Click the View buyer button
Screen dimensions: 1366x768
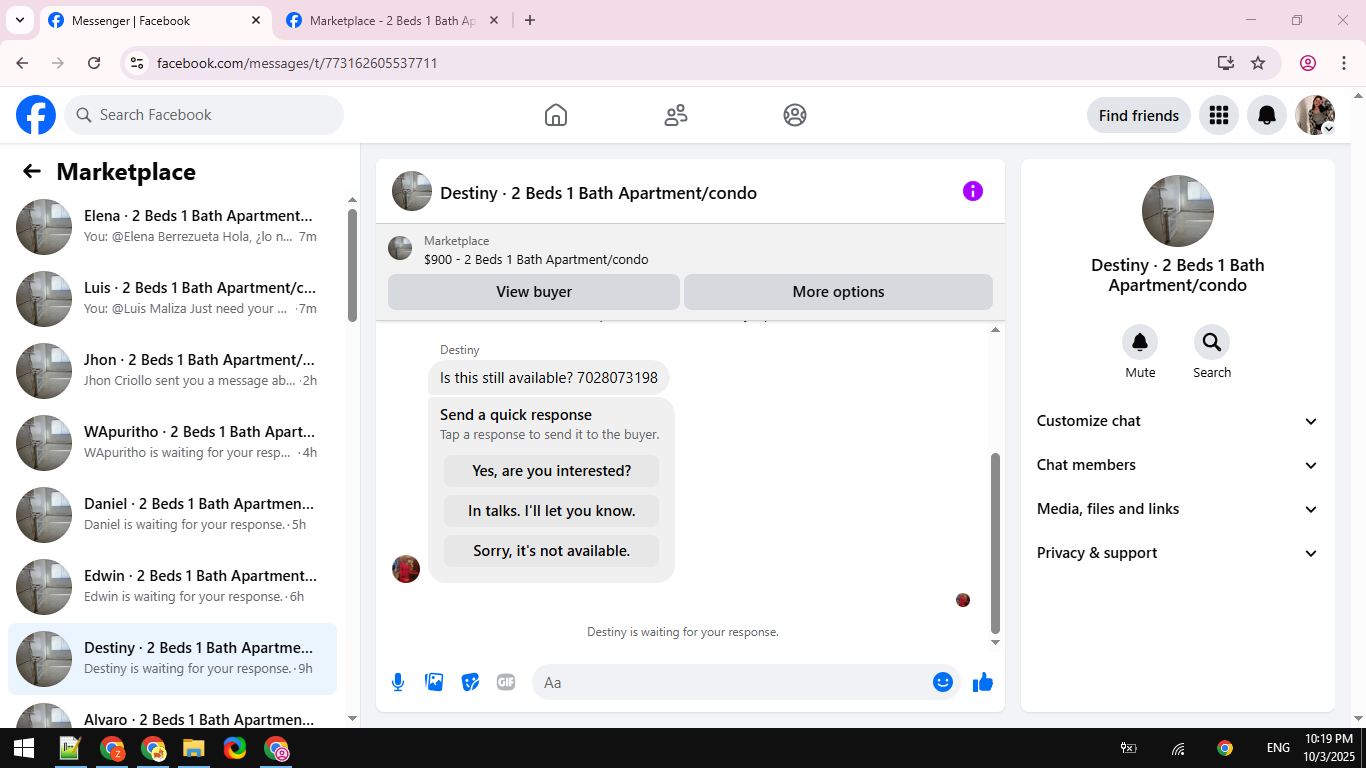[534, 292]
